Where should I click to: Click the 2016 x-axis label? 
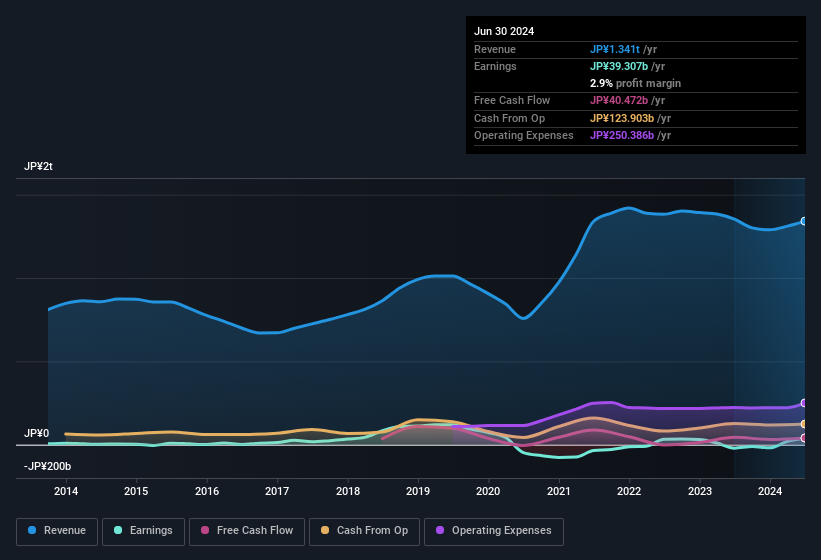coord(207,491)
